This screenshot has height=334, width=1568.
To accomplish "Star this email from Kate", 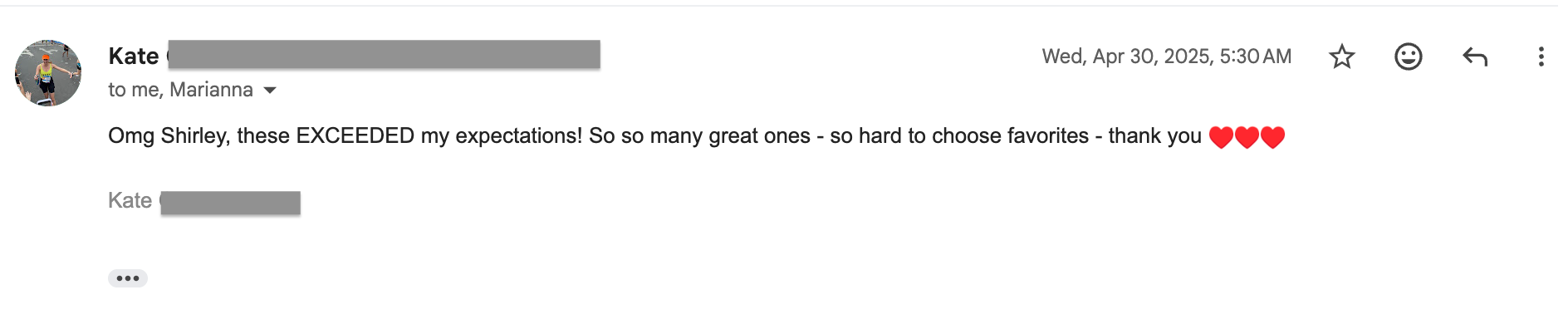I will (1341, 56).
